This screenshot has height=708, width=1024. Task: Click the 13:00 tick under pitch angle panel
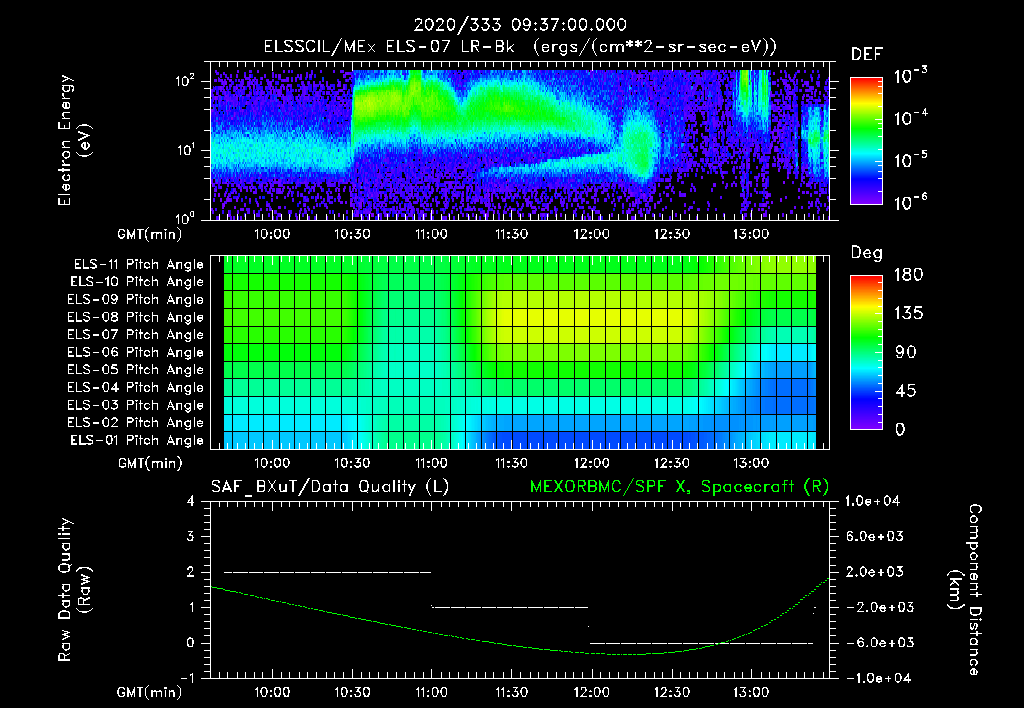pos(751,464)
